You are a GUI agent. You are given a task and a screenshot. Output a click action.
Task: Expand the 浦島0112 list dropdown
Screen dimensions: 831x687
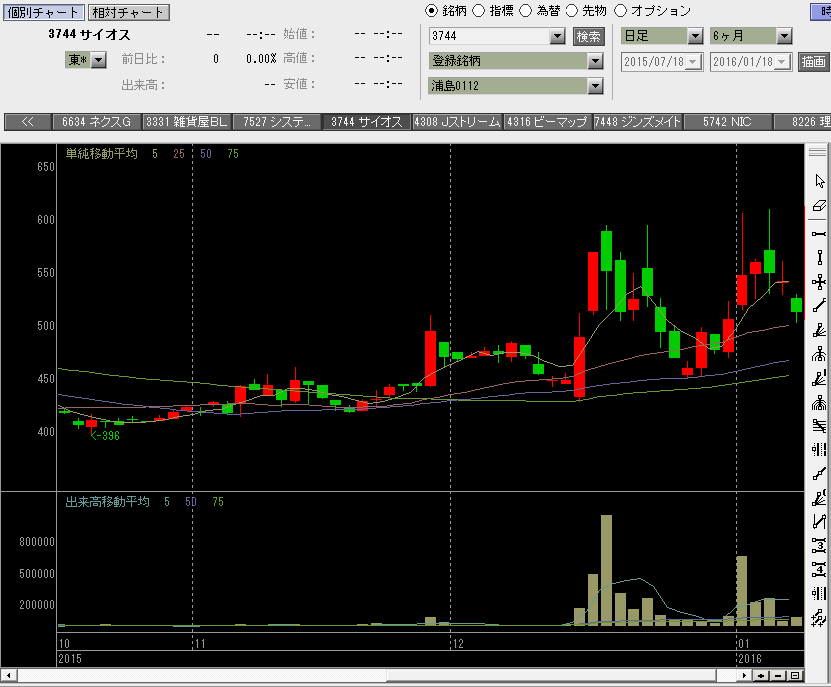point(595,85)
